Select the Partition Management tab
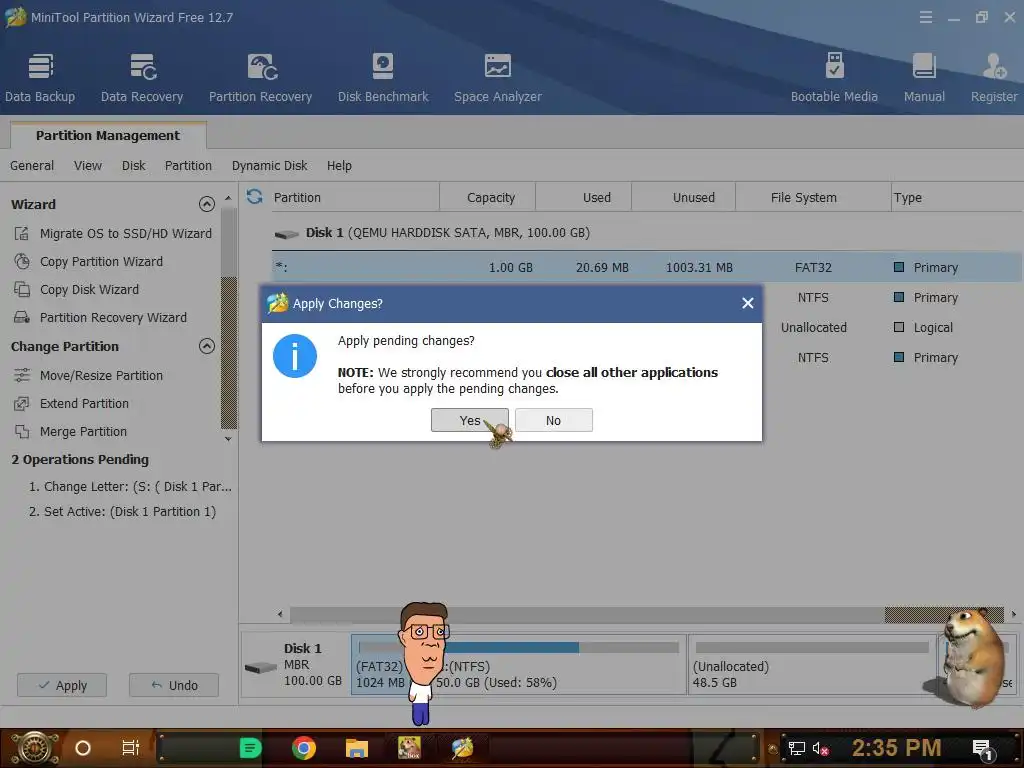The width and height of the screenshot is (1024, 768). pos(108,135)
